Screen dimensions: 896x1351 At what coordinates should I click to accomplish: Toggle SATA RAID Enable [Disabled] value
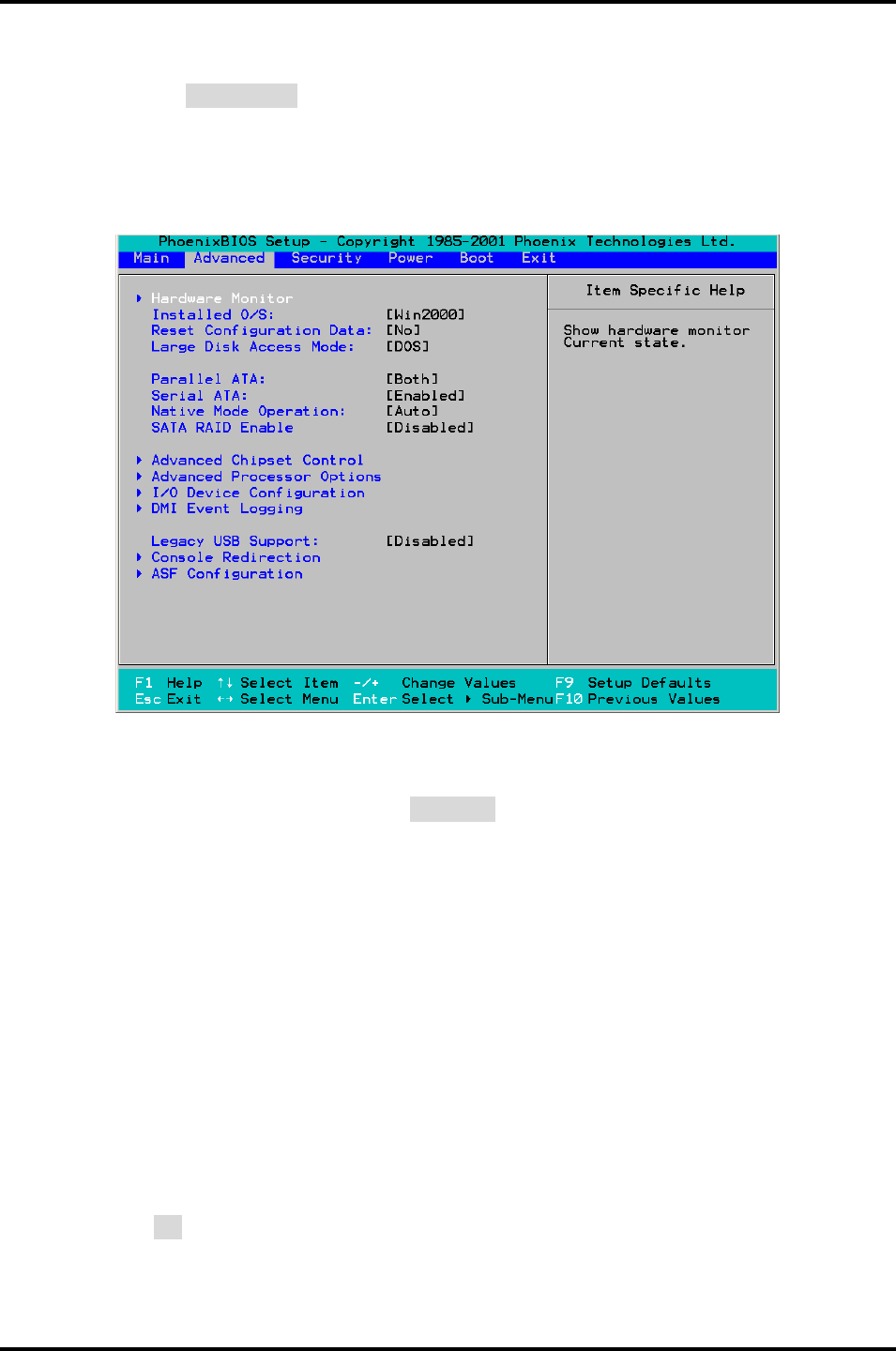[x=431, y=428]
